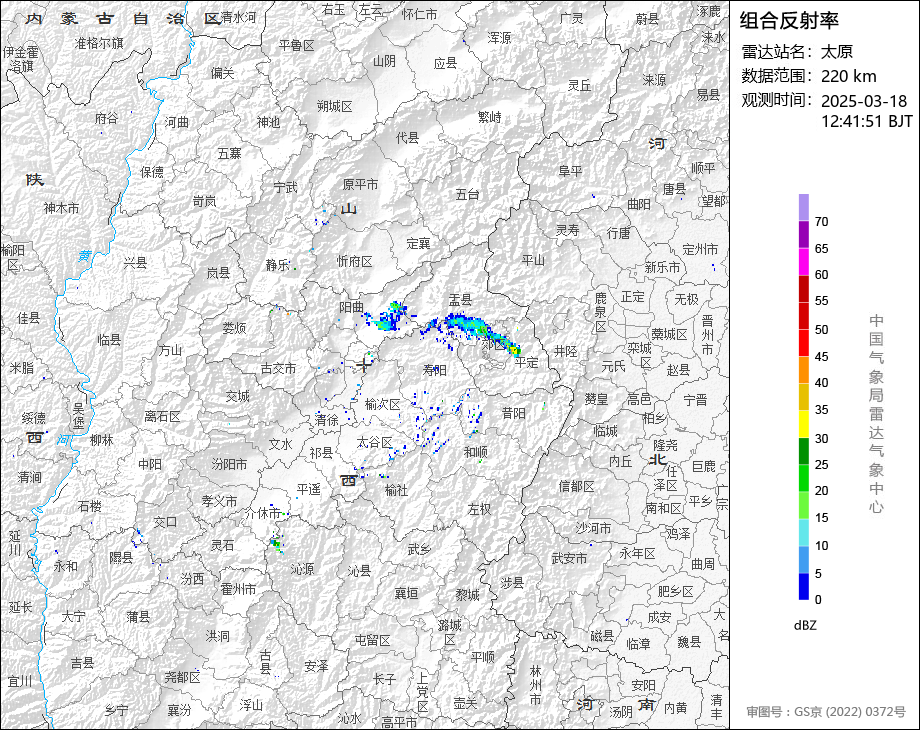Click the 审图号 GS京 (2022) 0372号 text
Screen dimensions: 920x730
pyautogui.click(x=825, y=712)
